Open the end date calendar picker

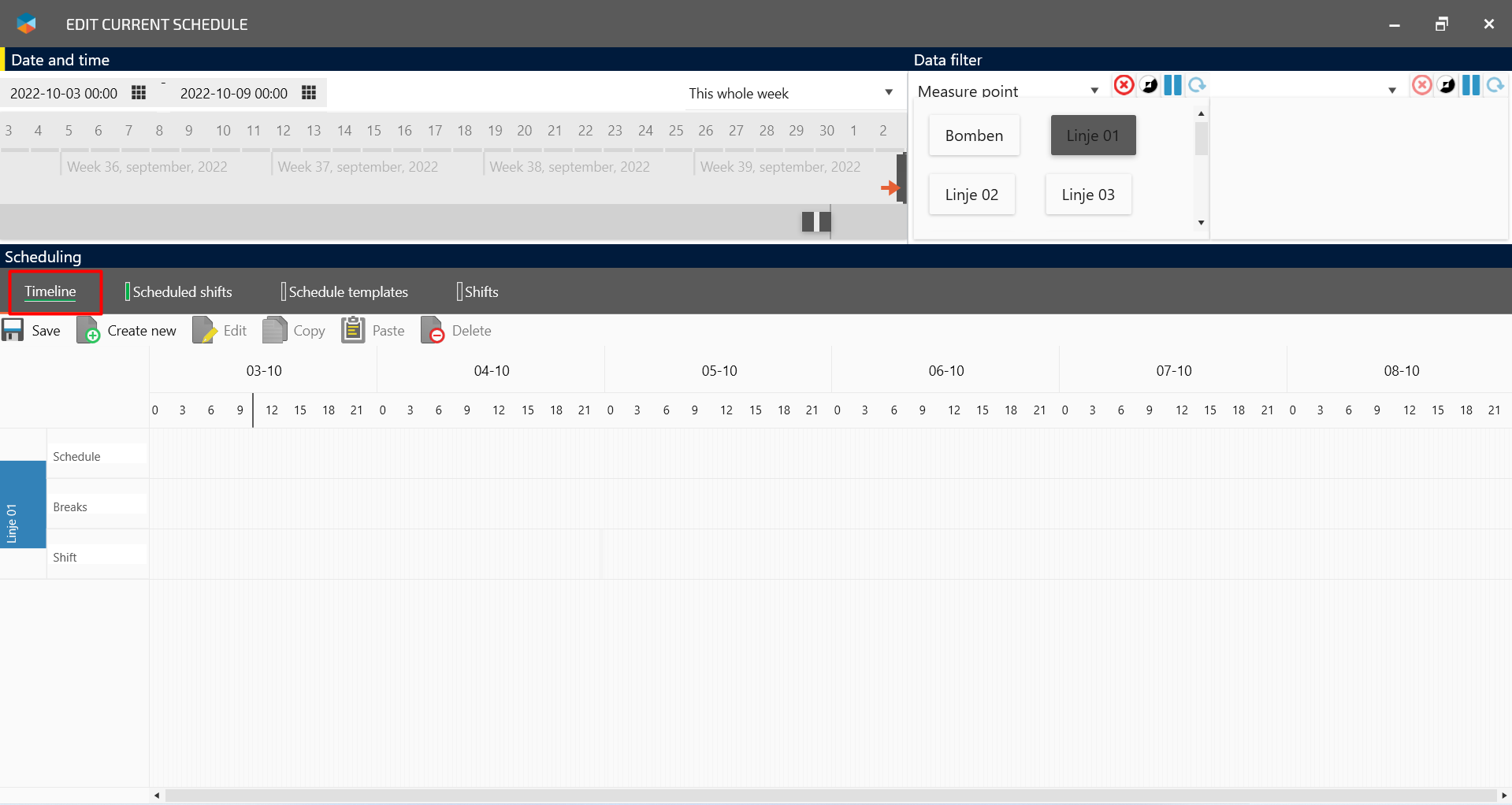pyautogui.click(x=309, y=93)
